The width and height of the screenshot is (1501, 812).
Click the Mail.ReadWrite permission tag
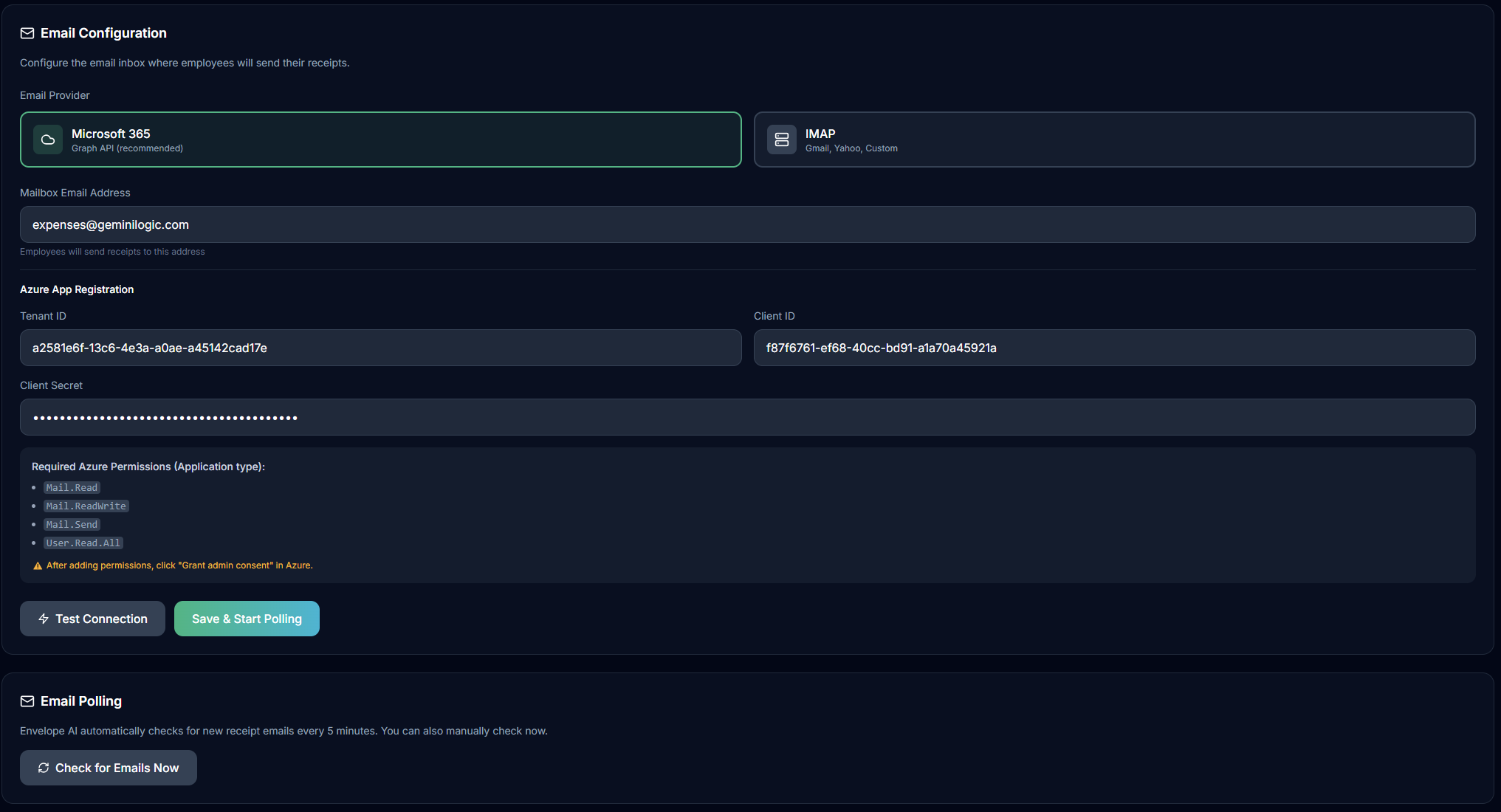[x=86, y=506]
